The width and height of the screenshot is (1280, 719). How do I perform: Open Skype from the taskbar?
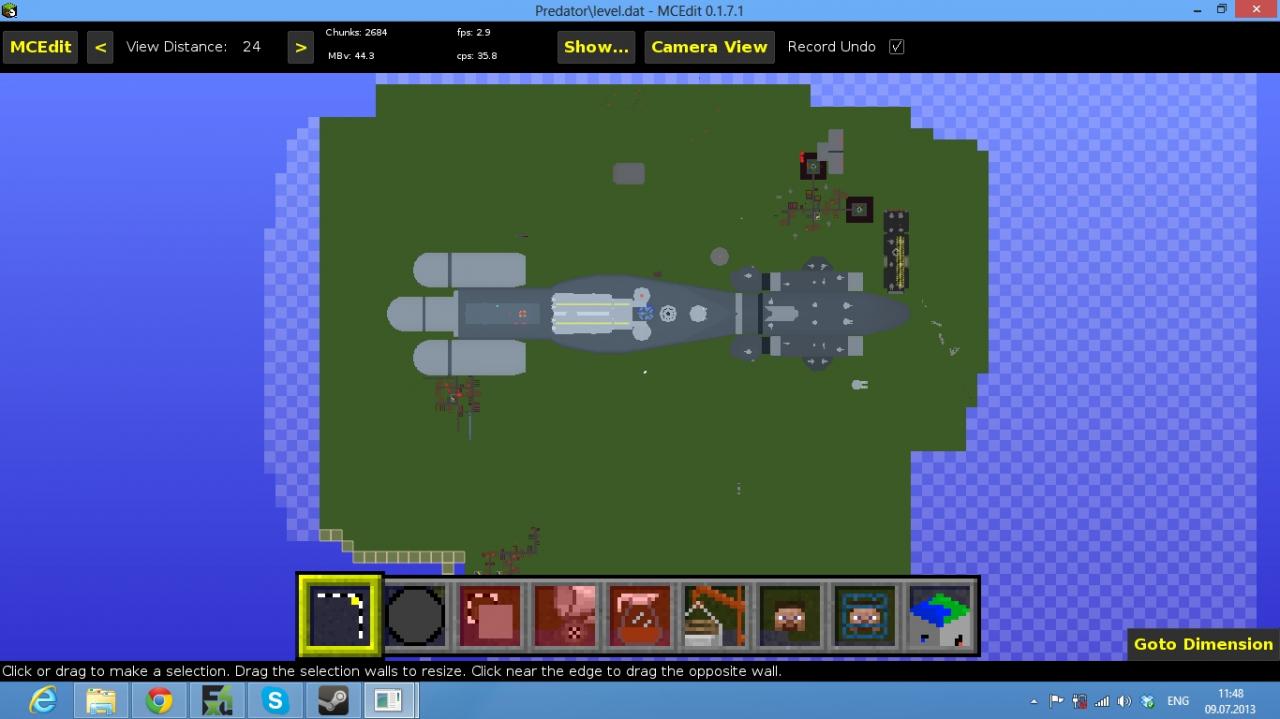[x=275, y=700]
